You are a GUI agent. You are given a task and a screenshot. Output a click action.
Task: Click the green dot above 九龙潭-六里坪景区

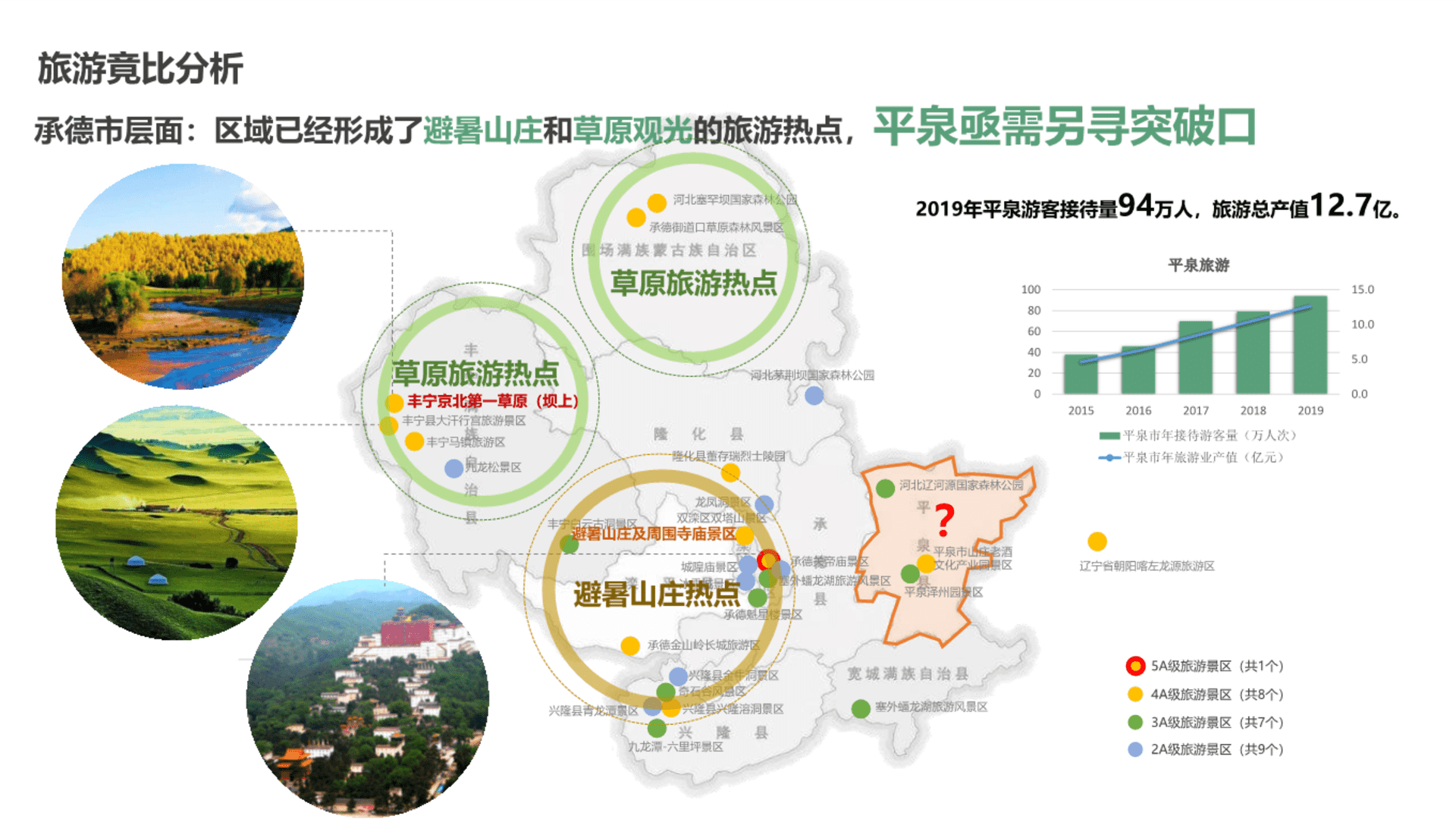click(657, 728)
